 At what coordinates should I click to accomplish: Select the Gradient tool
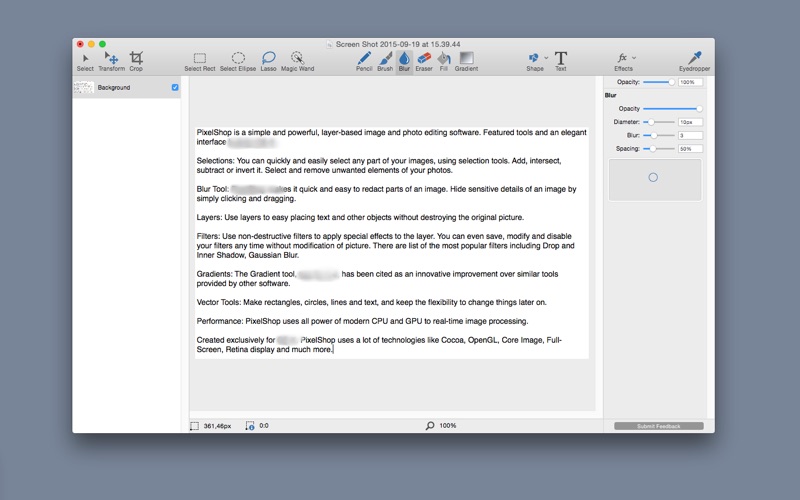[x=466, y=62]
